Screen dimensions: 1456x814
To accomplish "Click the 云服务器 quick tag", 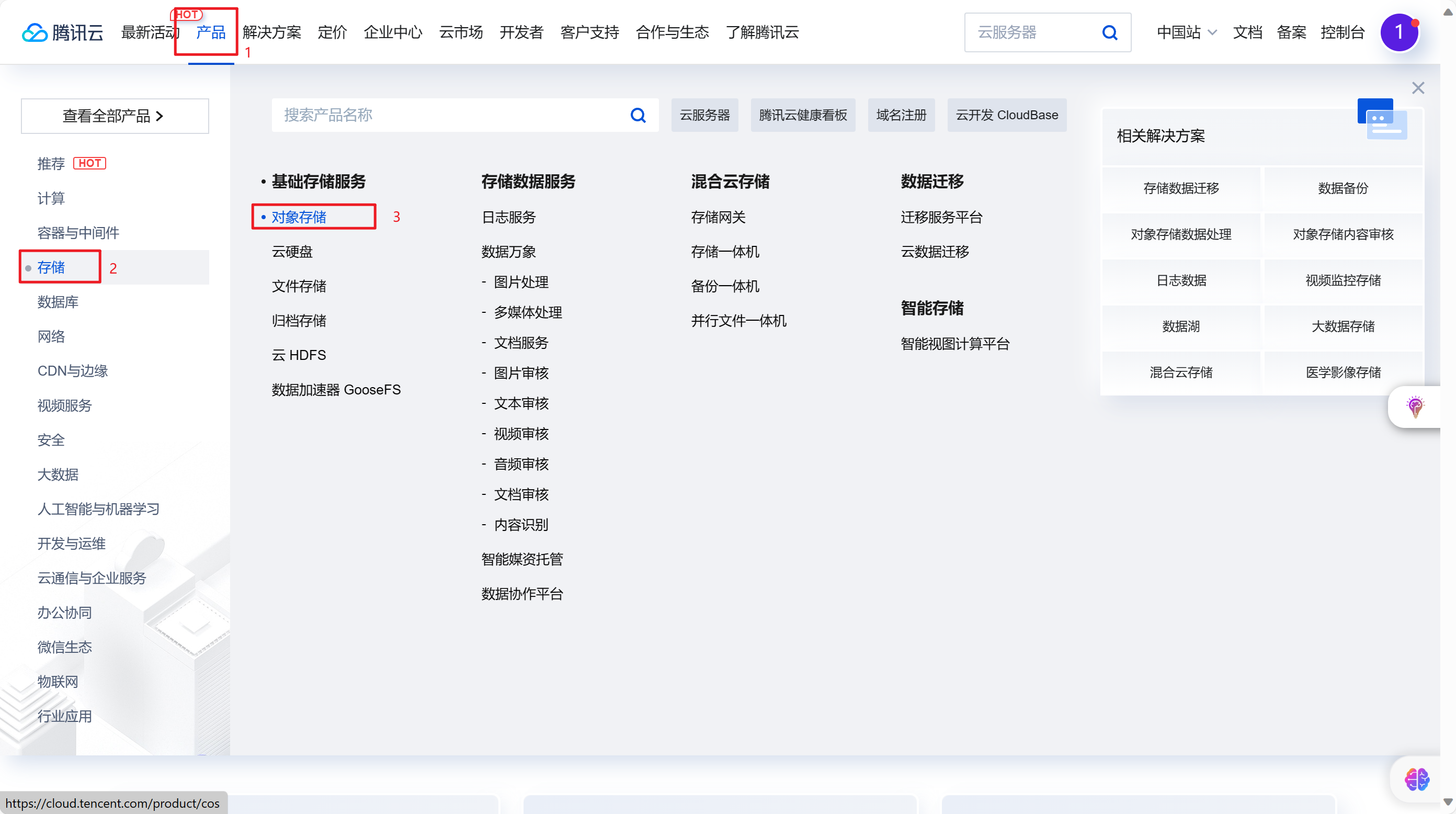I will click(704, 115).
